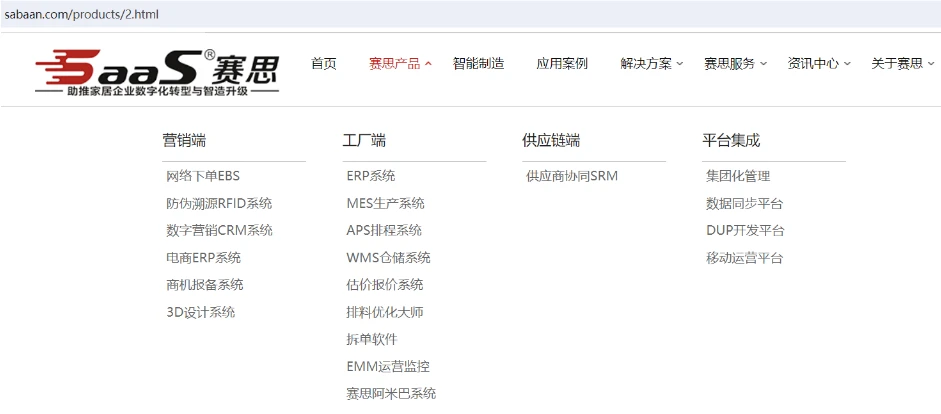Select the 赛思服务 menu label
This screenshot has height=414, width=941.
[729, 64]
